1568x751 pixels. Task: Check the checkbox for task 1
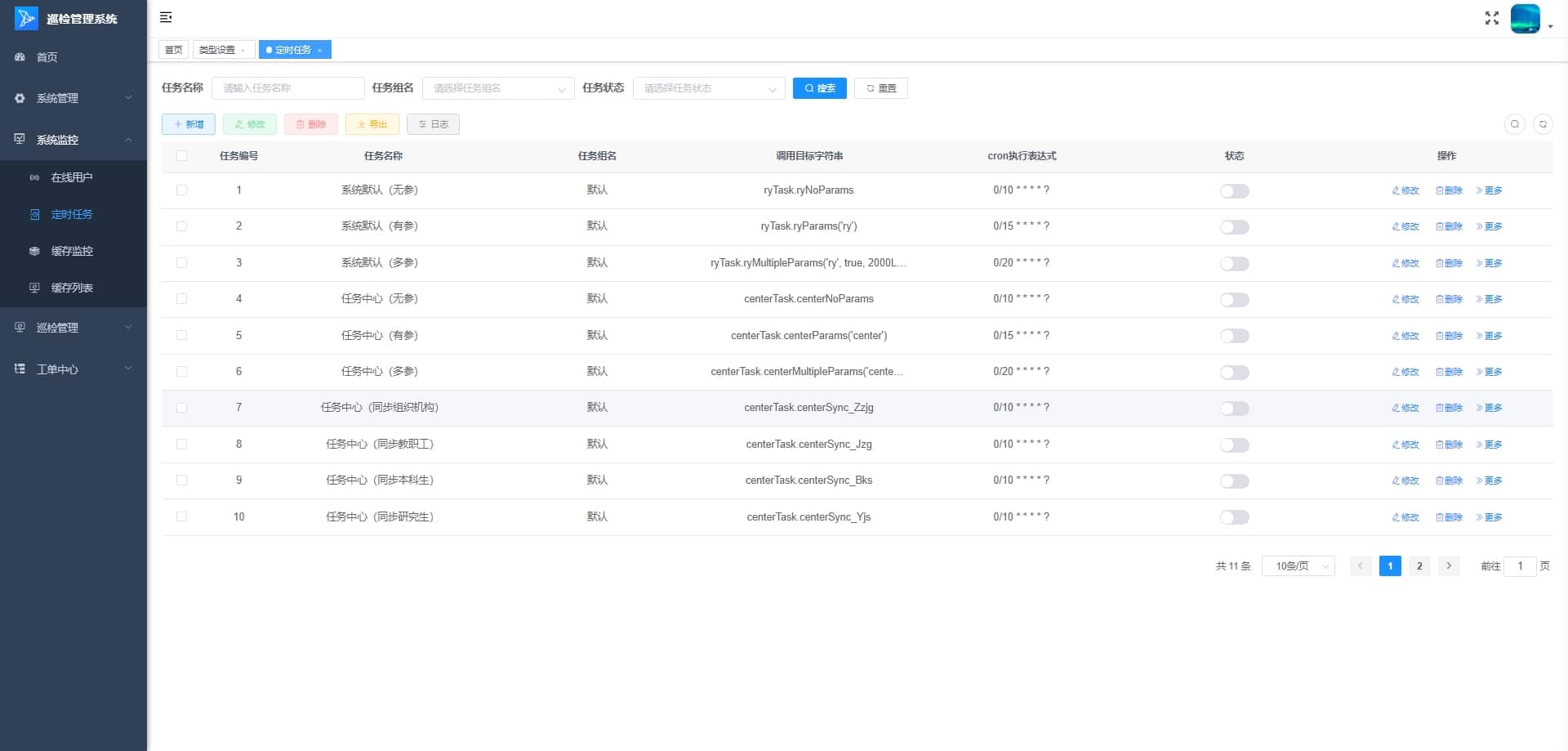click(x=181, y=190)
